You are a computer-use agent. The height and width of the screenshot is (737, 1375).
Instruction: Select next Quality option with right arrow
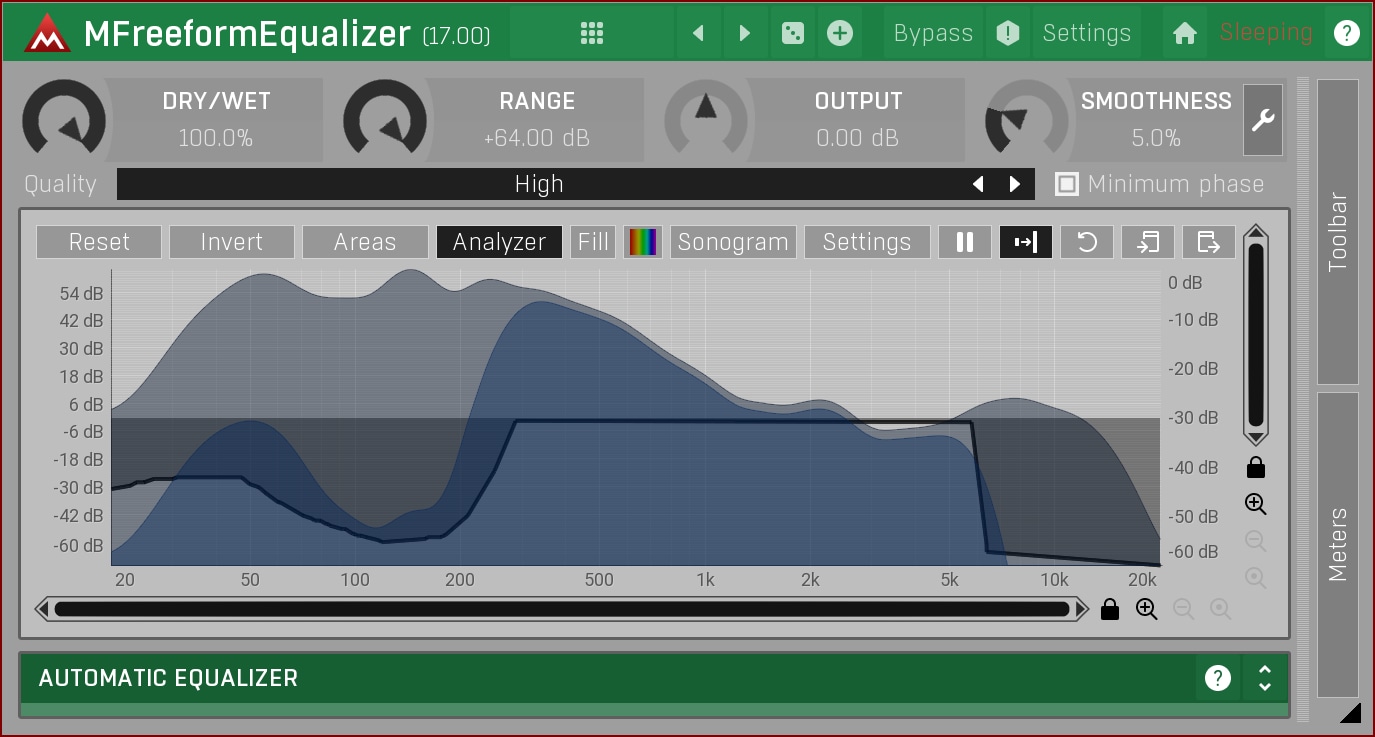click(1015, 184)
